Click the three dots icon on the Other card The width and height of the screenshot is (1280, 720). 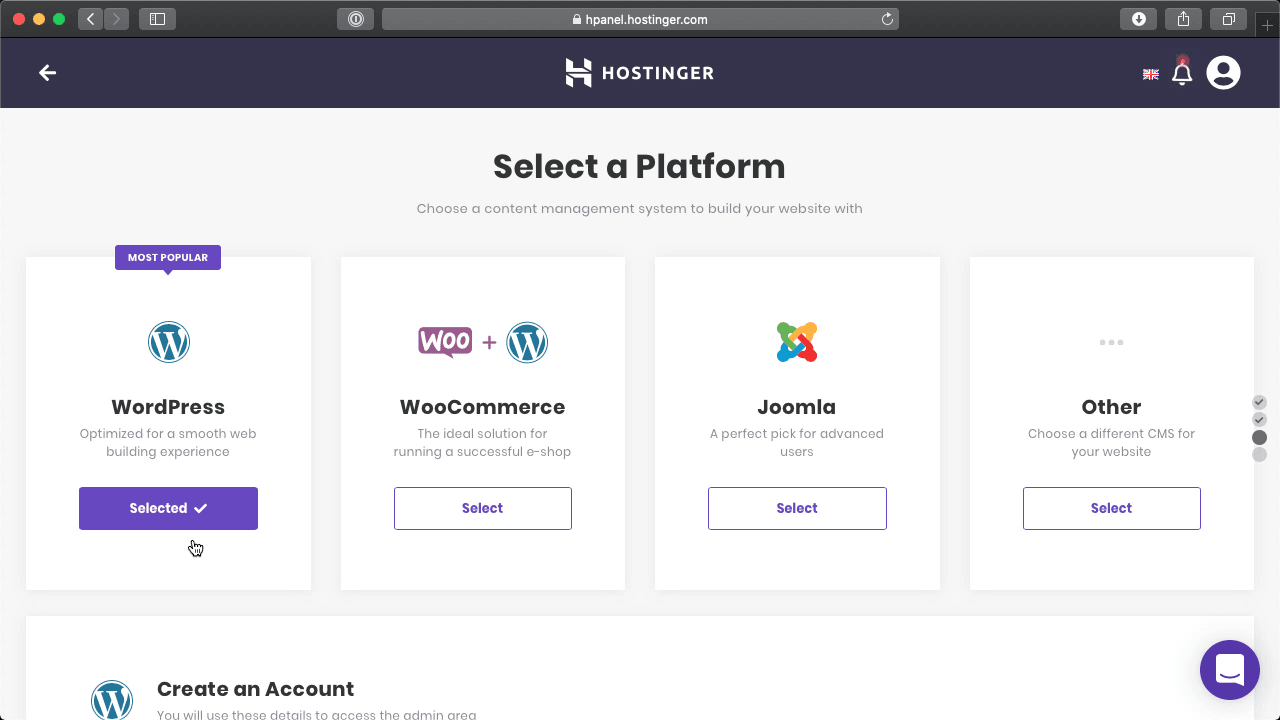(1111, 342)
